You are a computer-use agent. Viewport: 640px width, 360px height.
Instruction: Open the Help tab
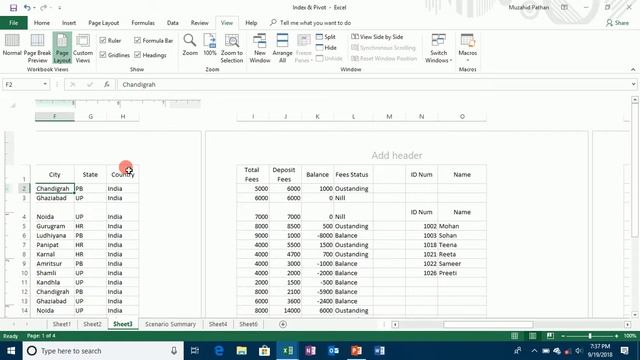coord(251,23)
